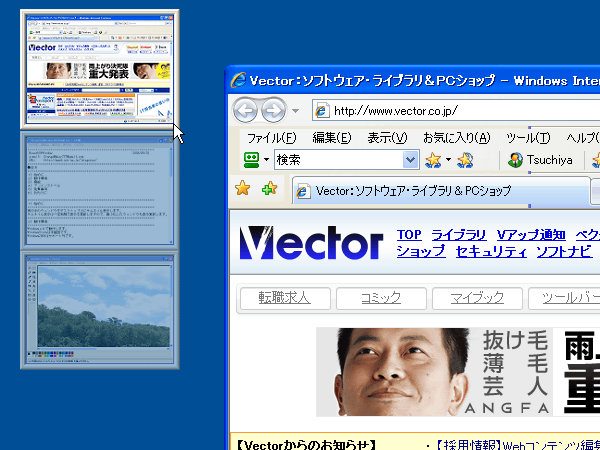Open the 検索 combo box dropdown arrow
This screenshot has height=450, width=600.
(x=410, y=160)
